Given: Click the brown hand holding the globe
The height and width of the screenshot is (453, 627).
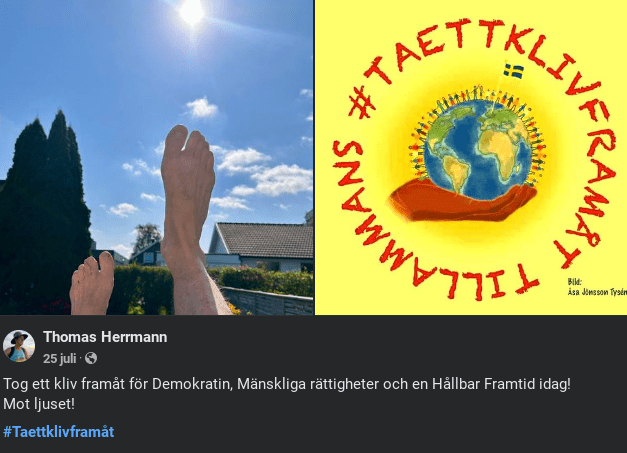Looking at the screenshot, I should tap(464, 202).
